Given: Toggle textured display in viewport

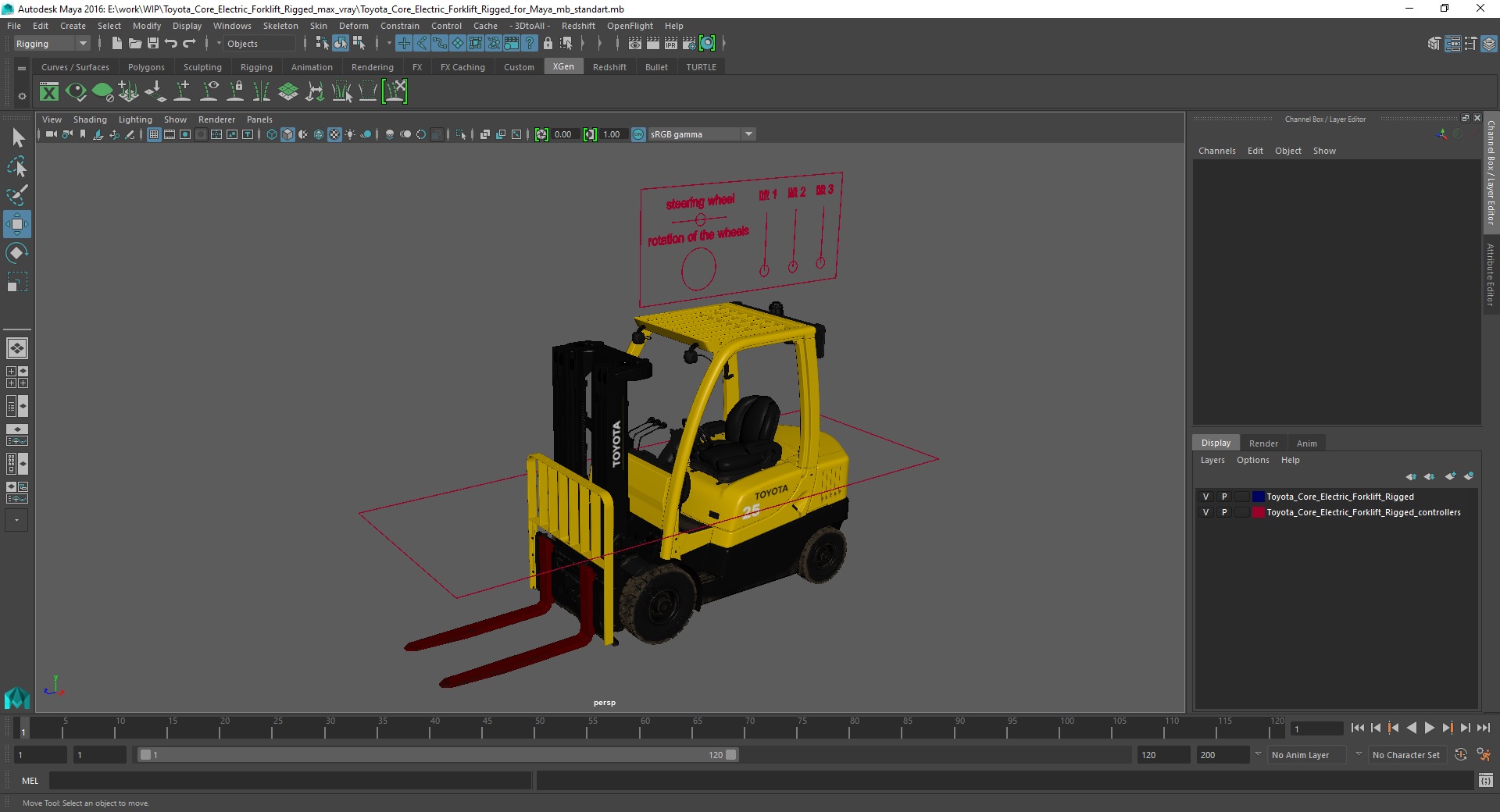Looking at the screenshot, I should [x=334, y=134].
